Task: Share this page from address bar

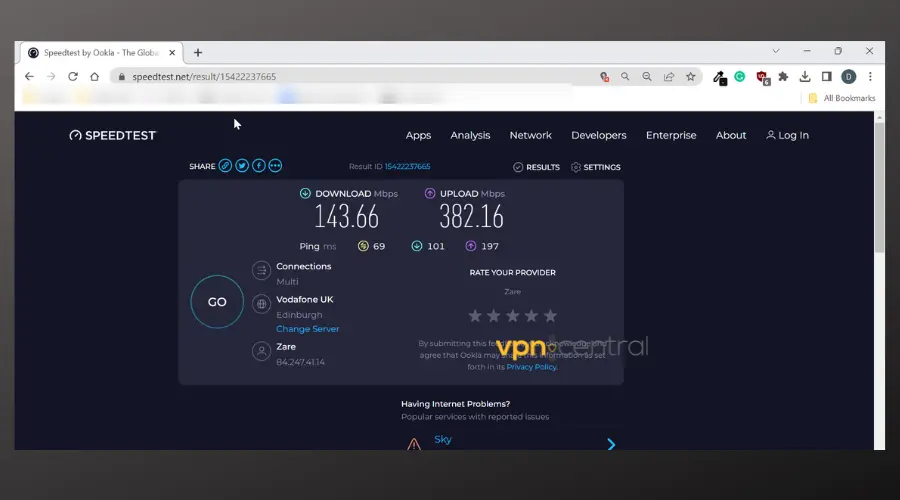Action: pyautogui.click(x=669, y=76)
